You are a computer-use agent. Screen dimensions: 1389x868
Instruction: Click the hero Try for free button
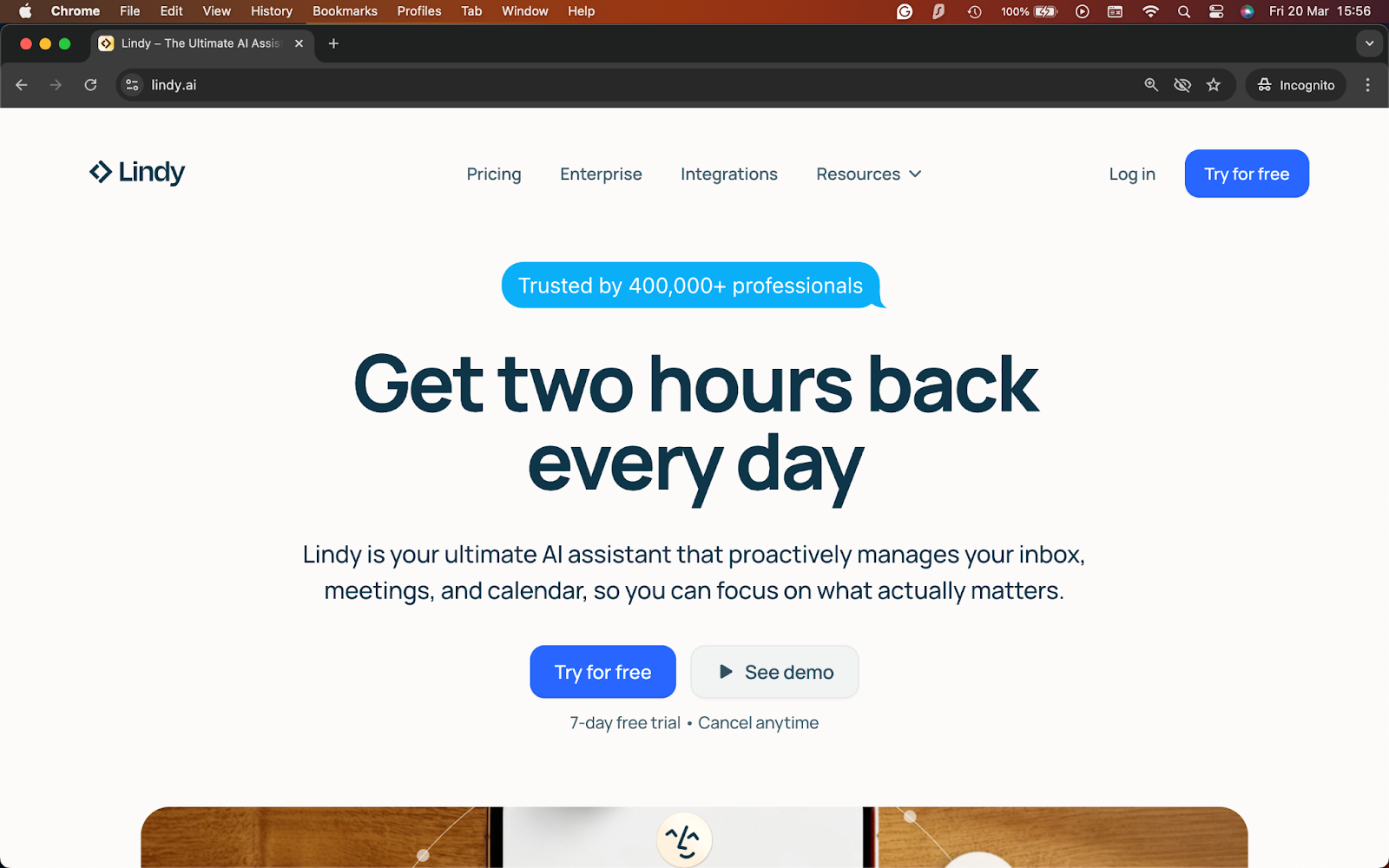click(x=602, y=672)
